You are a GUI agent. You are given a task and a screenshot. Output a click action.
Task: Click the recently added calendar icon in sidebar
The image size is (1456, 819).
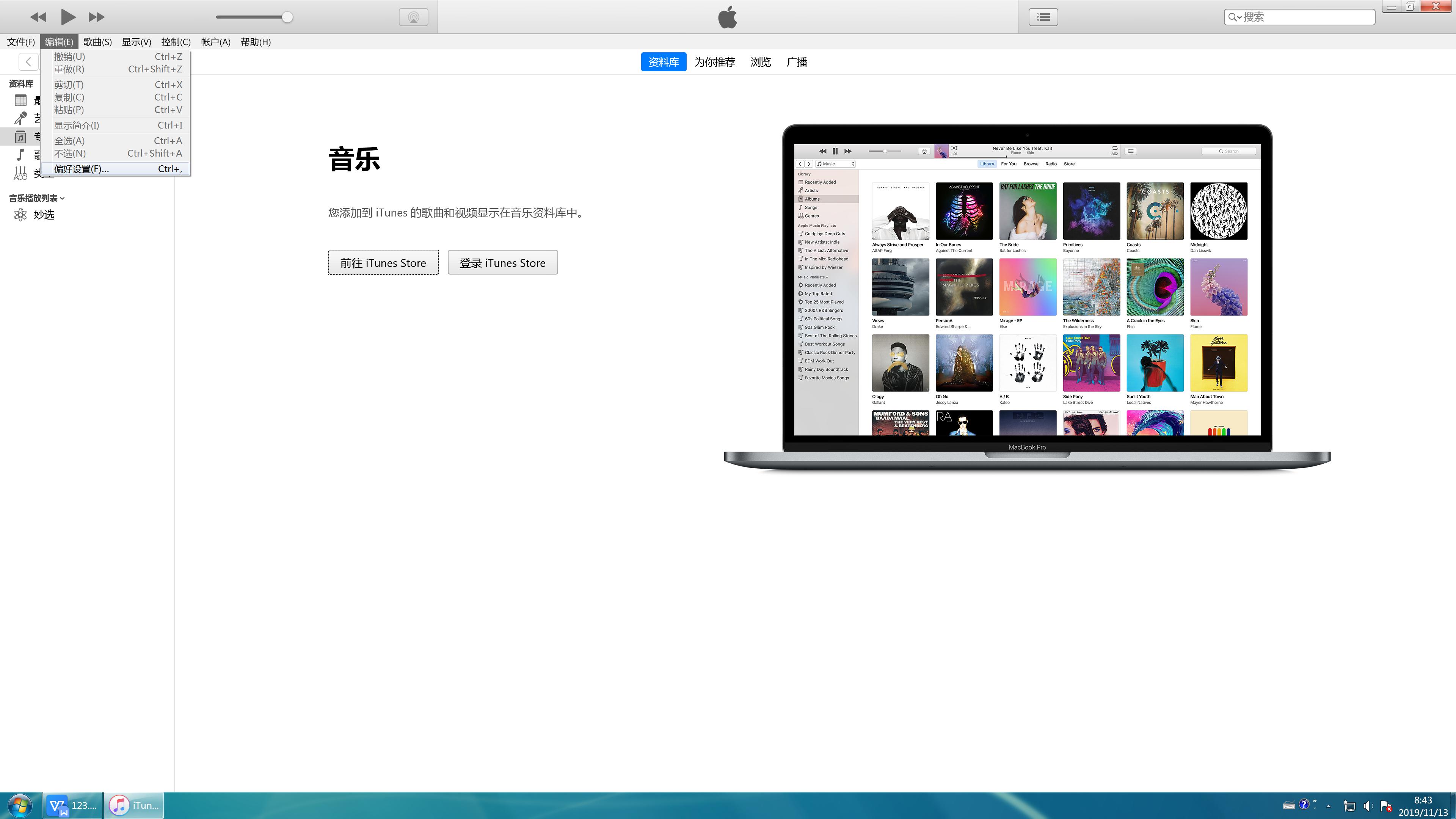(x=20, y=100)
